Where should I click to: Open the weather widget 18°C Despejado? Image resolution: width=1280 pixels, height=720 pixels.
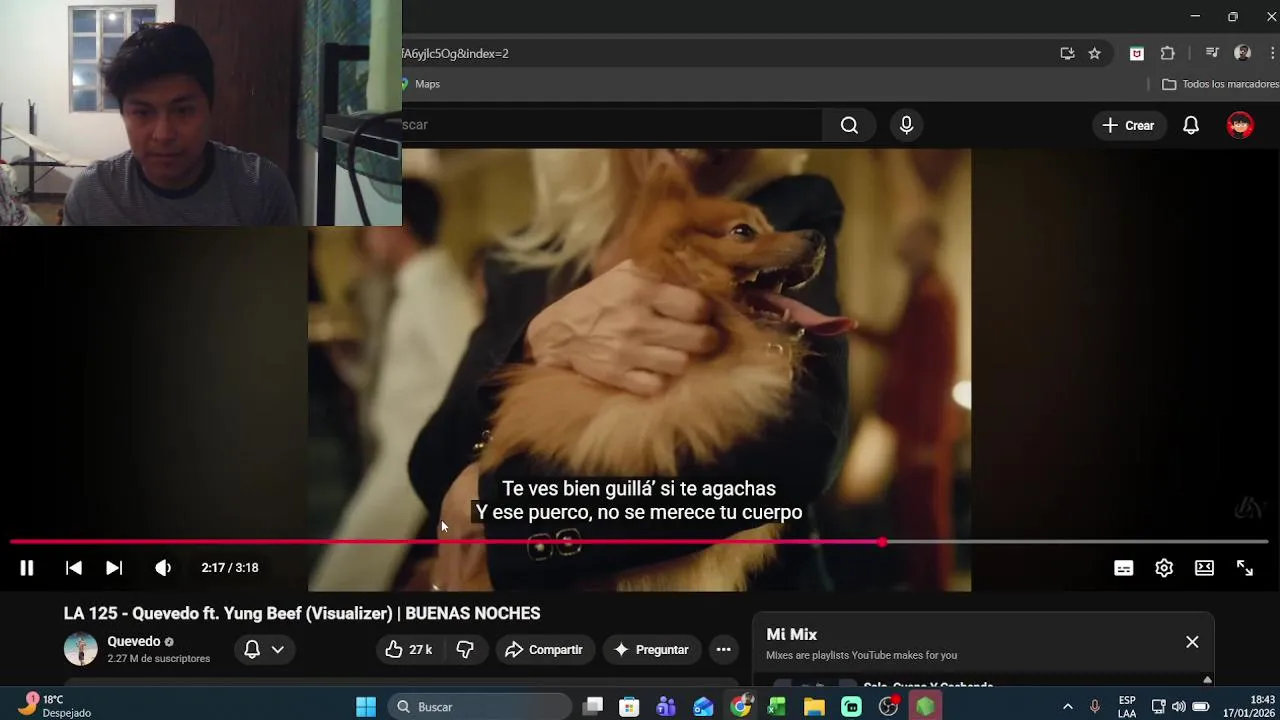coord(55,707)
